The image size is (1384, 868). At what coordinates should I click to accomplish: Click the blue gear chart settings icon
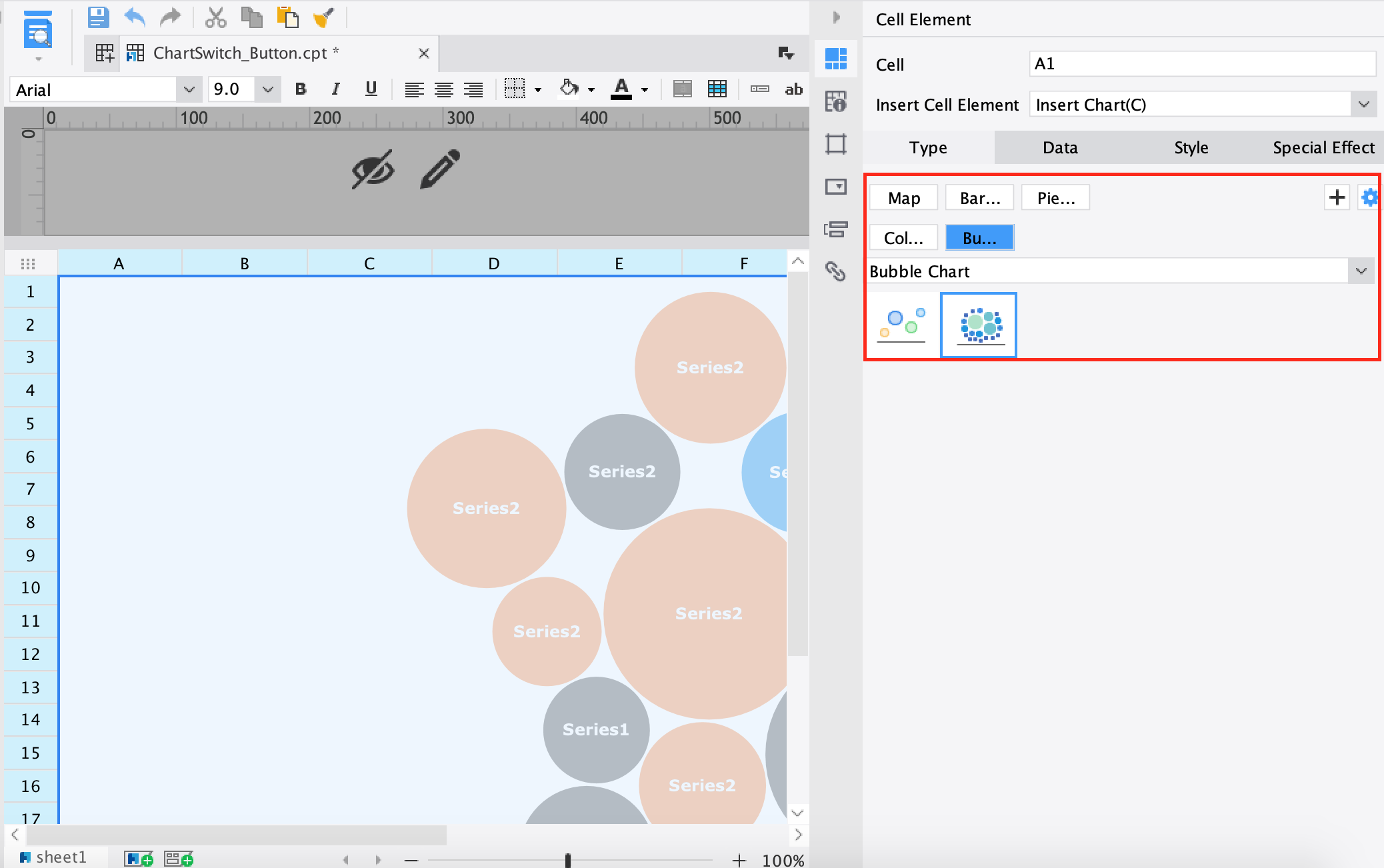click(1369, 197)
